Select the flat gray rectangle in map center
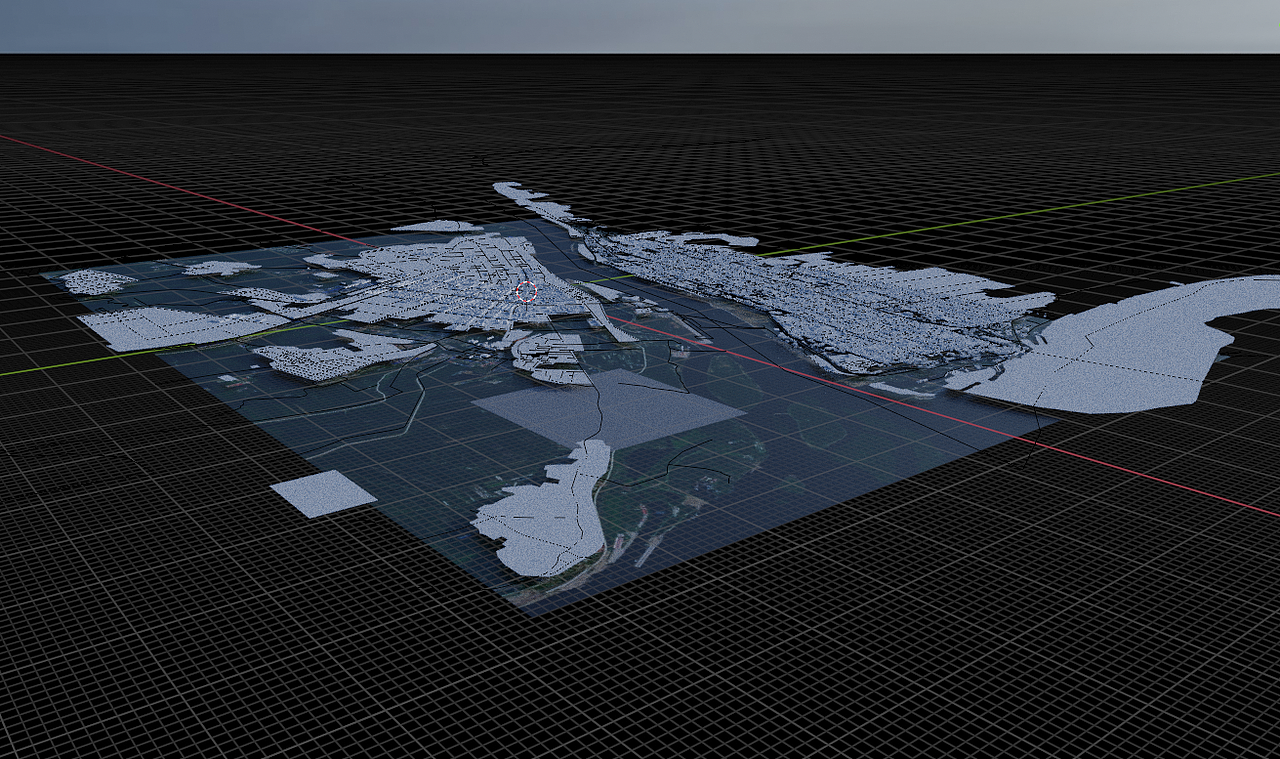1280x759 pixels. 609,409
